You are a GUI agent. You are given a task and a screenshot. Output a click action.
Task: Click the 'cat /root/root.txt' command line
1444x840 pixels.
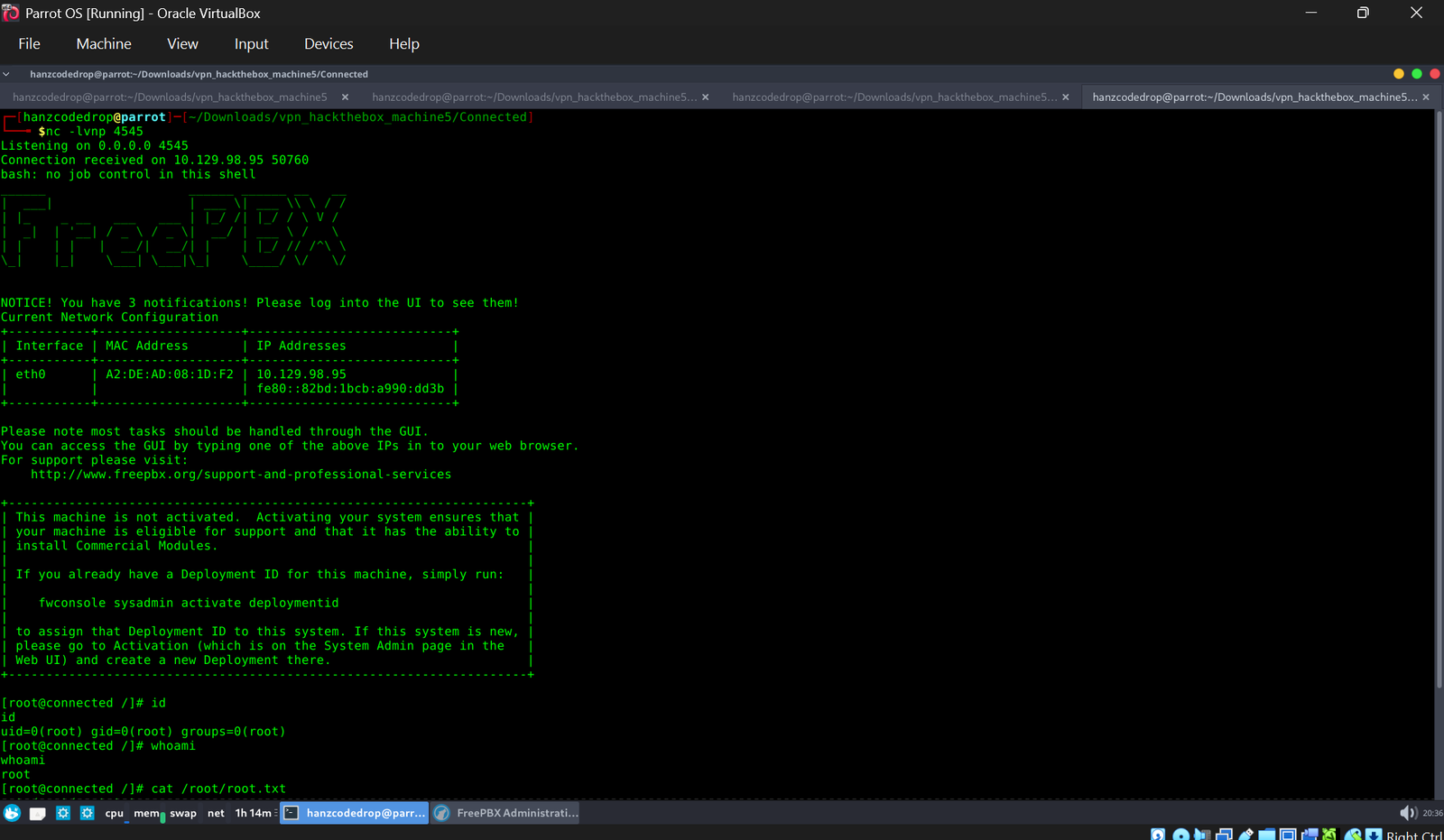point(143,789)
